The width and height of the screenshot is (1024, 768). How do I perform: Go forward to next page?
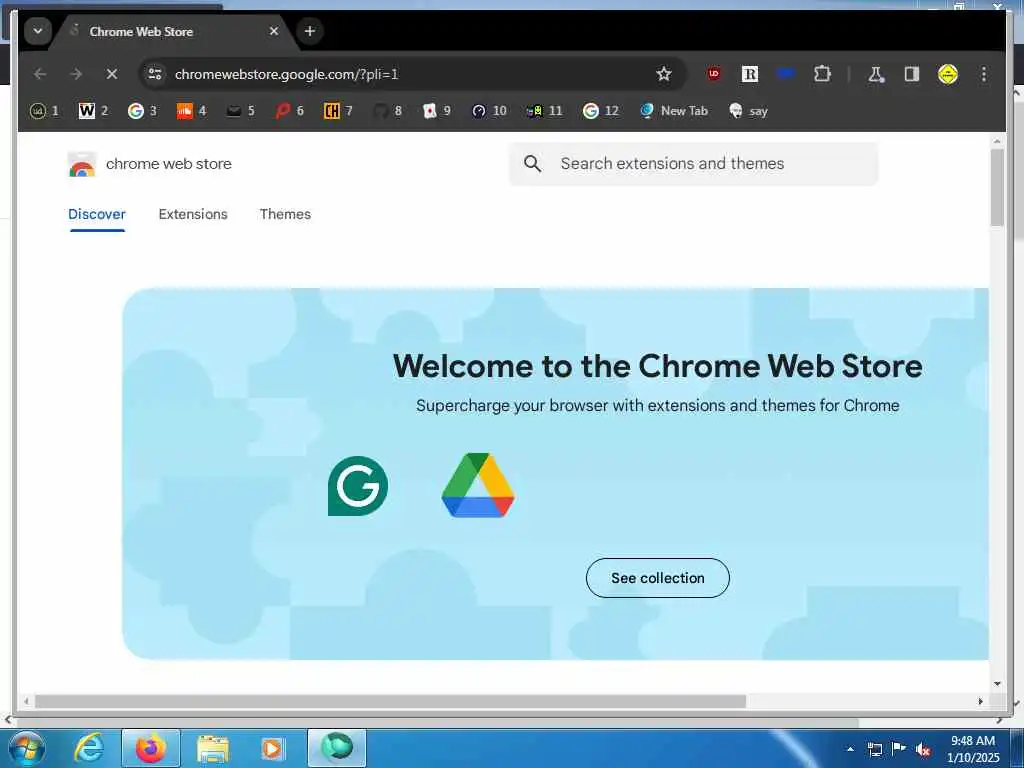tap(76, 74)
